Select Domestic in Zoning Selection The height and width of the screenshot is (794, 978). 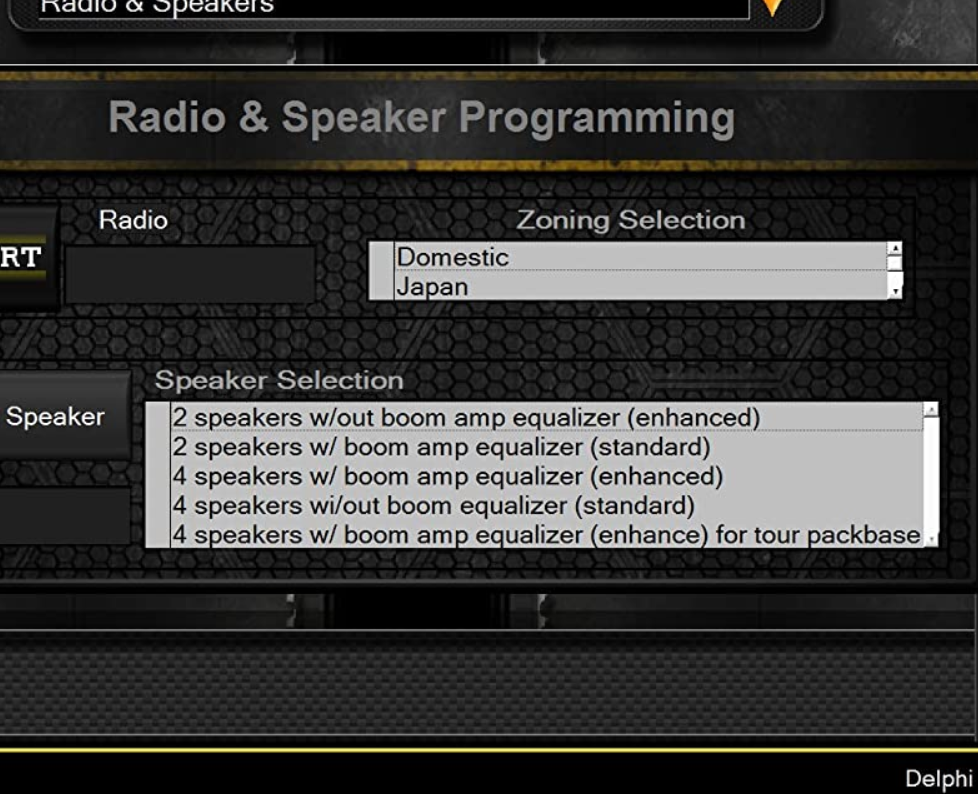[x=640, y=257]
